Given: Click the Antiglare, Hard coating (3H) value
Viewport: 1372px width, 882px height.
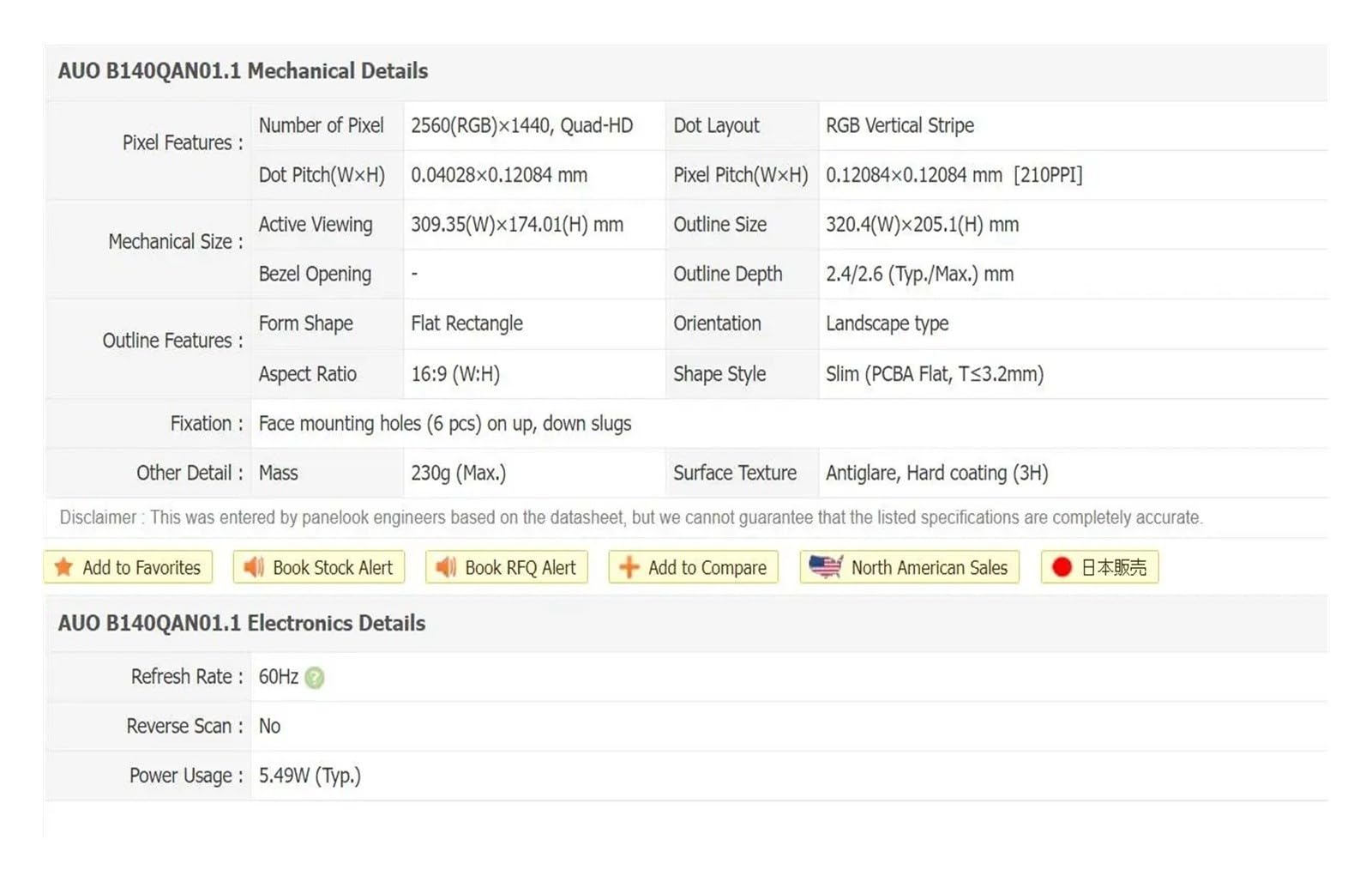Looking at the screenshot, I should 937,474.
